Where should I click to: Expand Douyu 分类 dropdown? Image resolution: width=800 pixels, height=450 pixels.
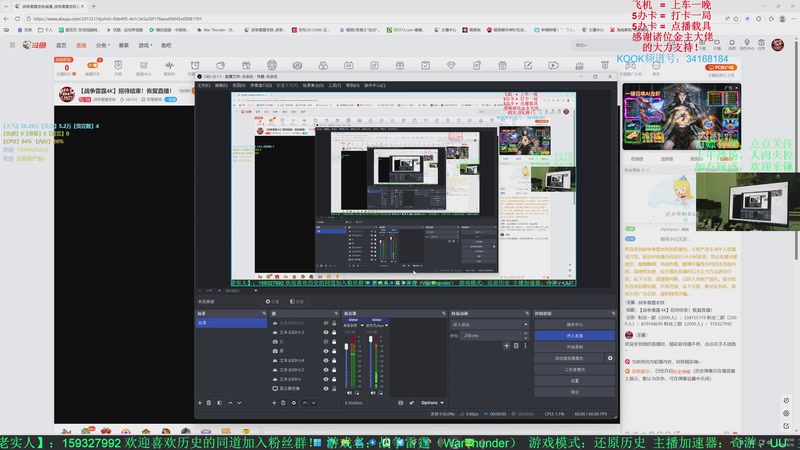click(x=103, y=45)
